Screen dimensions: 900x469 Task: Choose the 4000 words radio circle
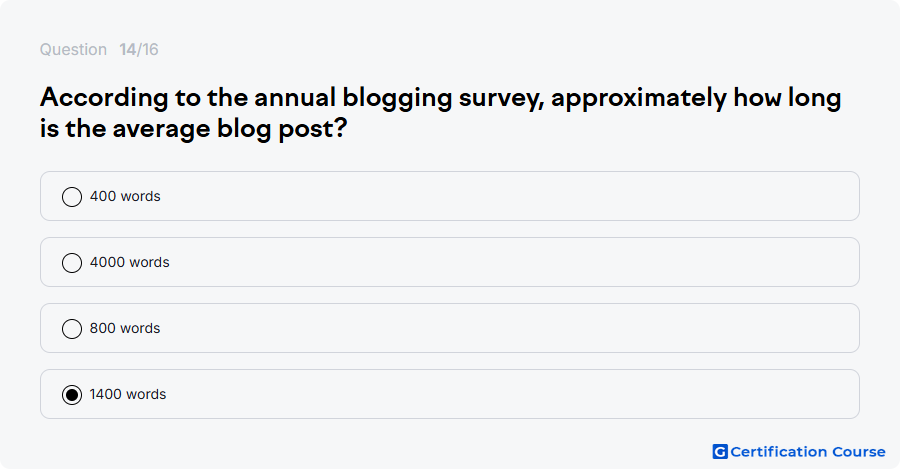(x=72, y=263)
